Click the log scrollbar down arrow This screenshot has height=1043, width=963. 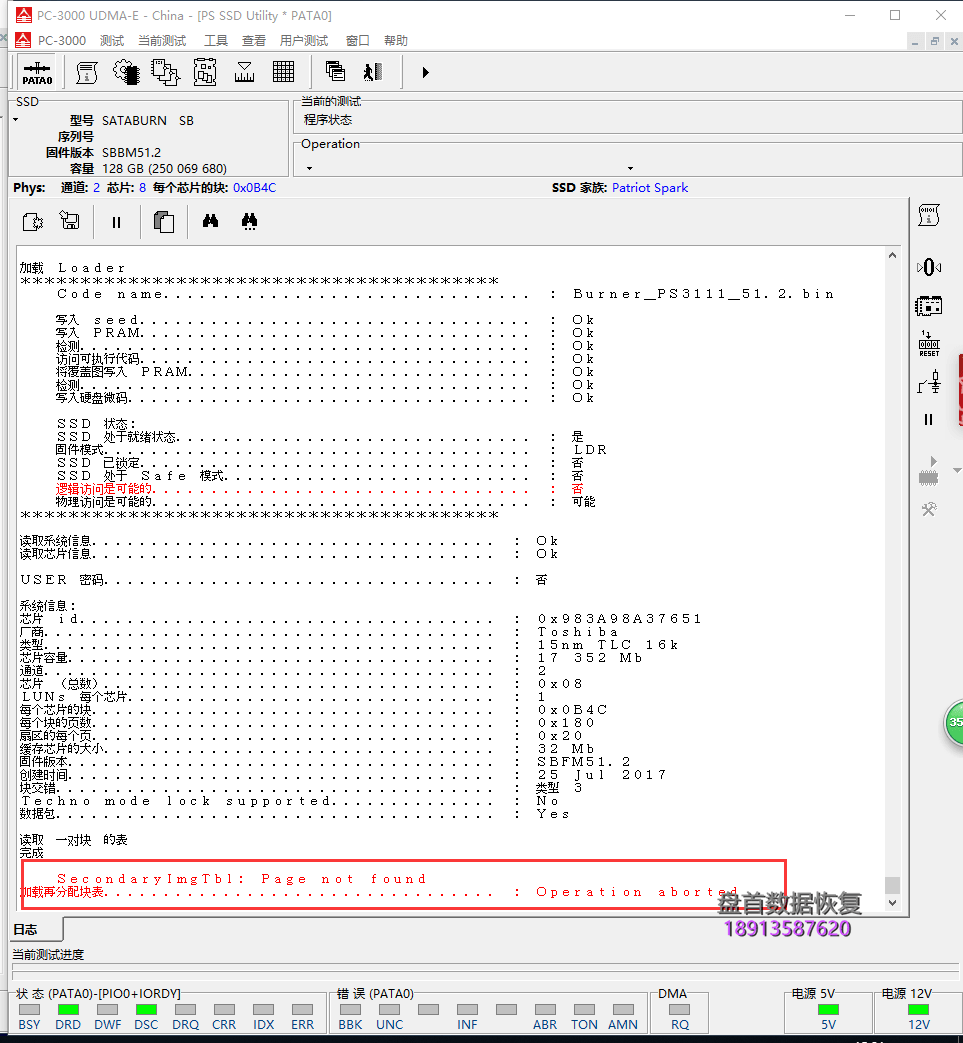tap(893, 903)
